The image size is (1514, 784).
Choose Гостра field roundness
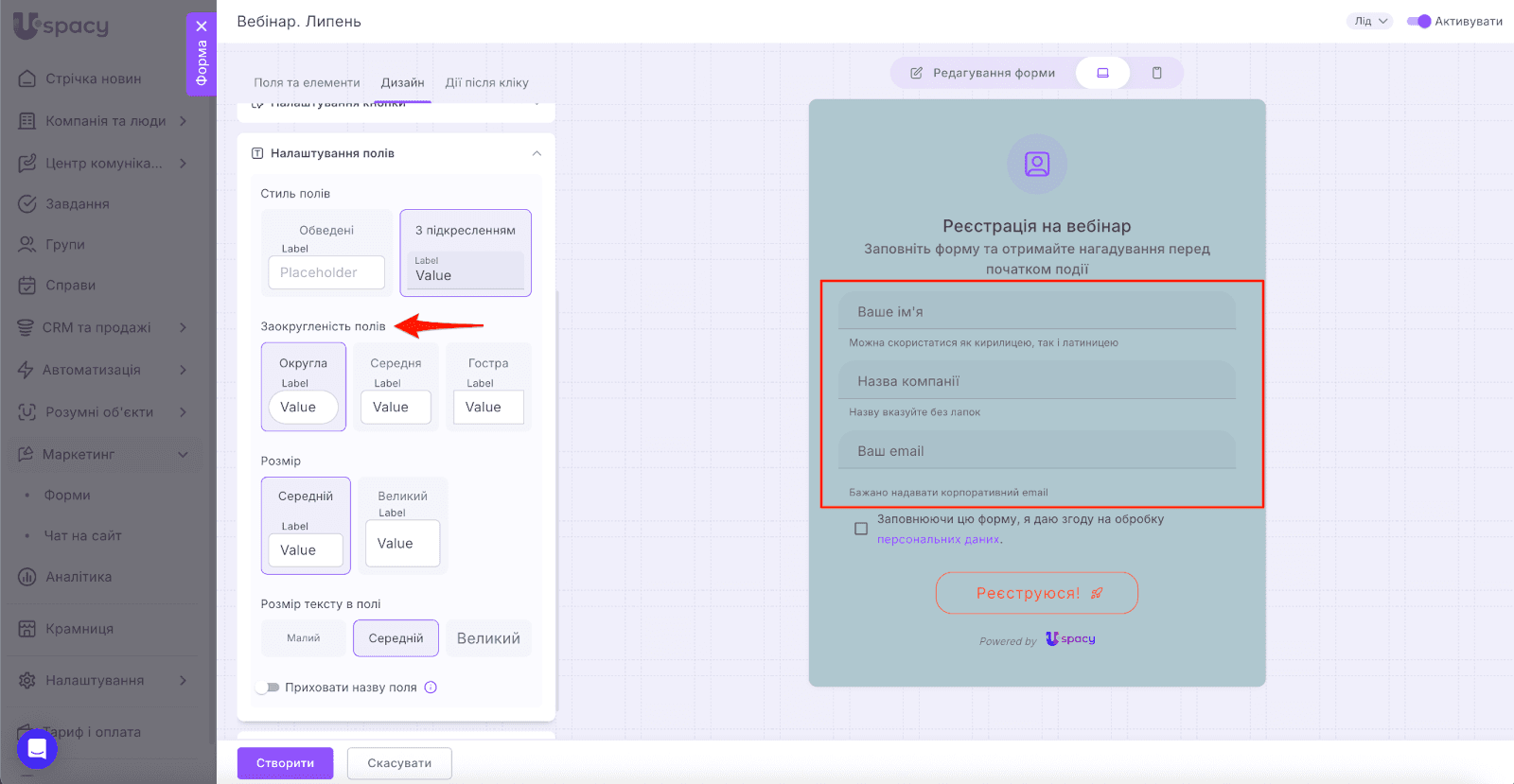coord(488,387)
